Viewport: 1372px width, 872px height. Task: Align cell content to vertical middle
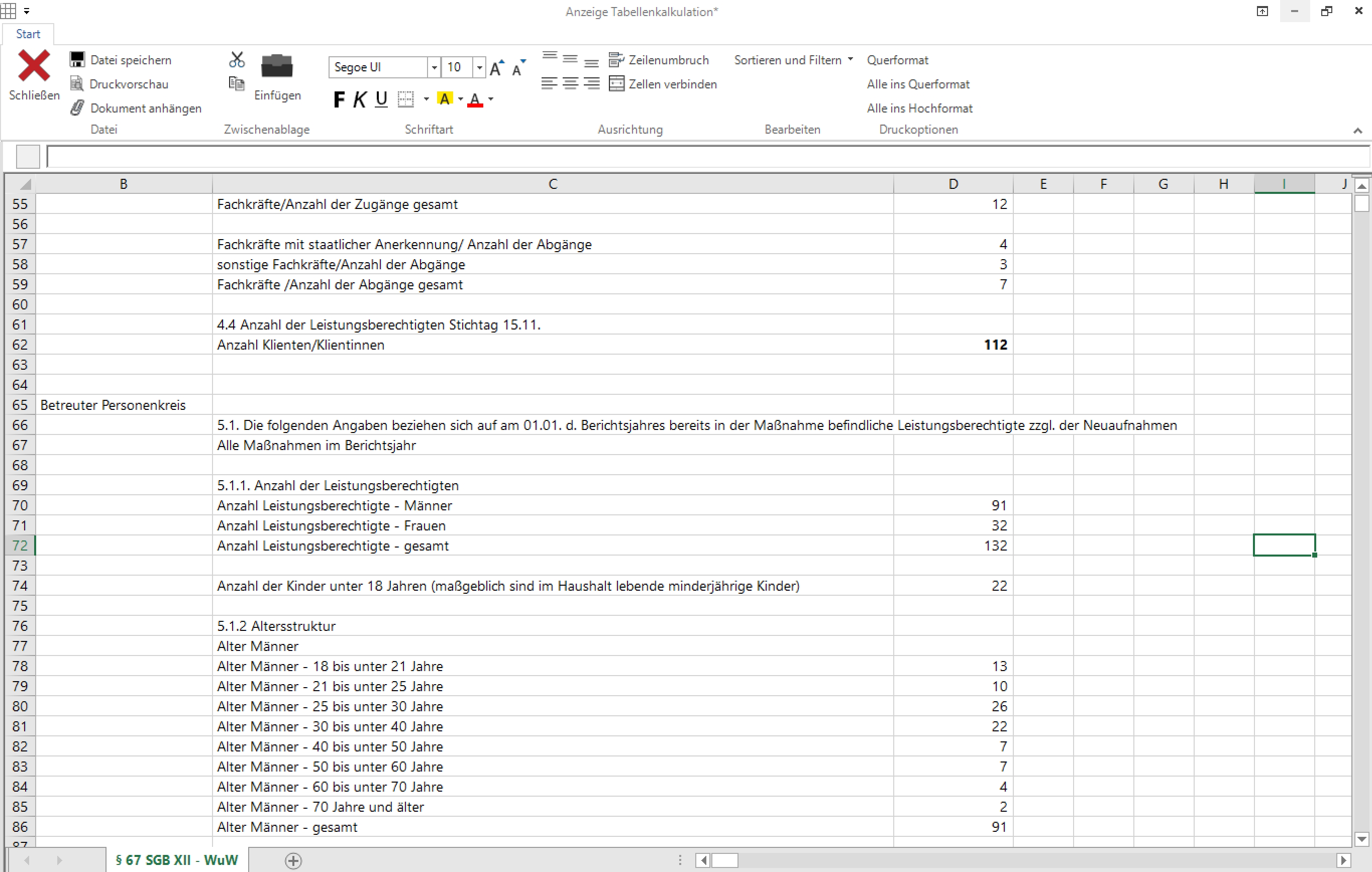[x=570, y=59]
